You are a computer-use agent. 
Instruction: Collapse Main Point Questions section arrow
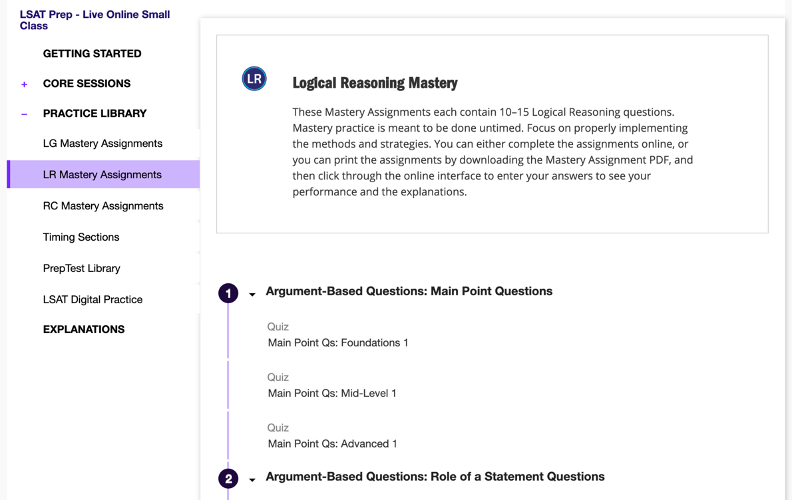252,294
